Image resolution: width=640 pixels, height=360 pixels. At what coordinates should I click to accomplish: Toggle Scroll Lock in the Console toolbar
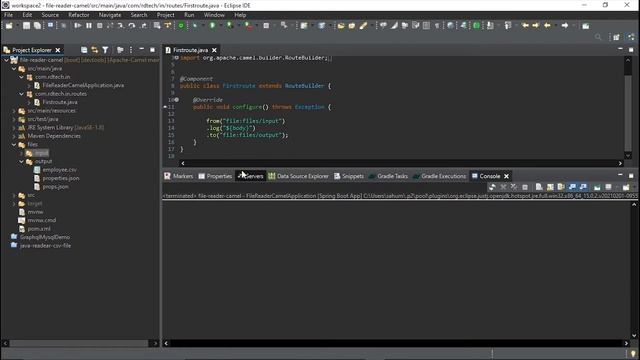(550, 187)
